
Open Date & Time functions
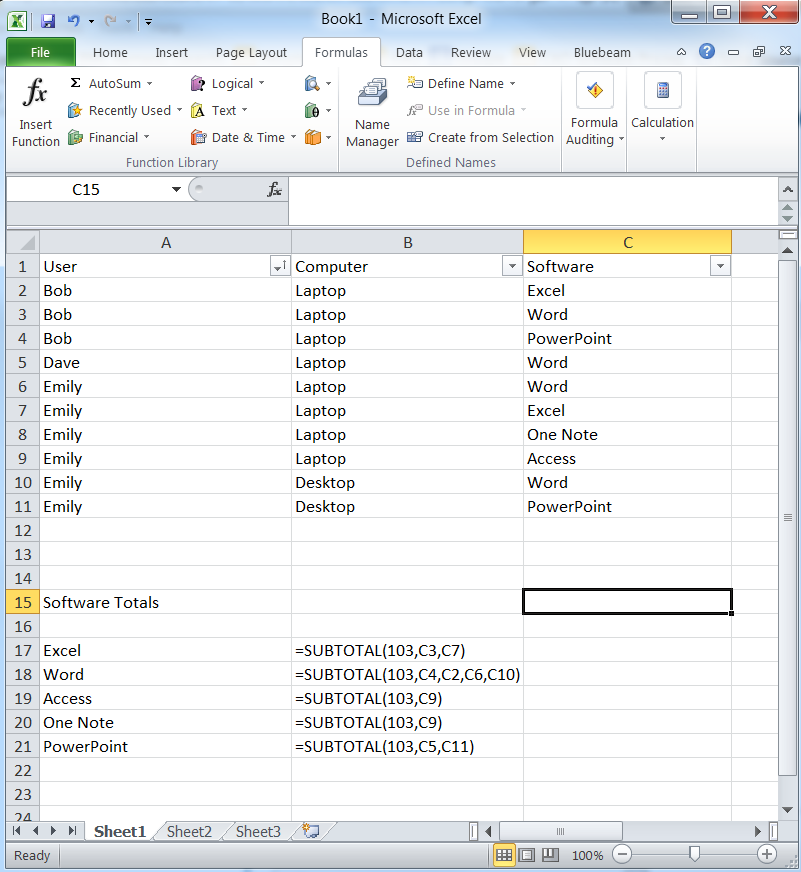coord(243,137)
